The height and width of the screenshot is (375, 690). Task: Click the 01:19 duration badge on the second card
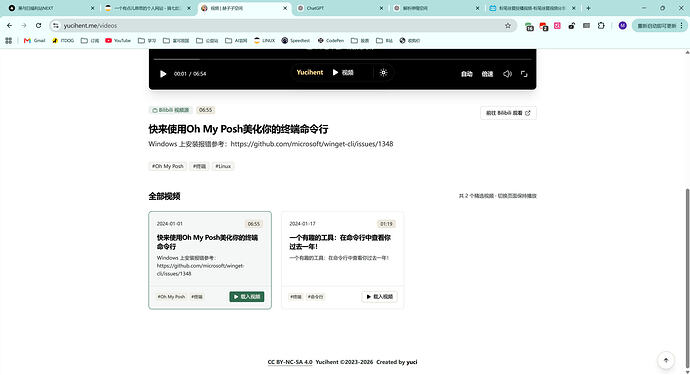[386, 224]
